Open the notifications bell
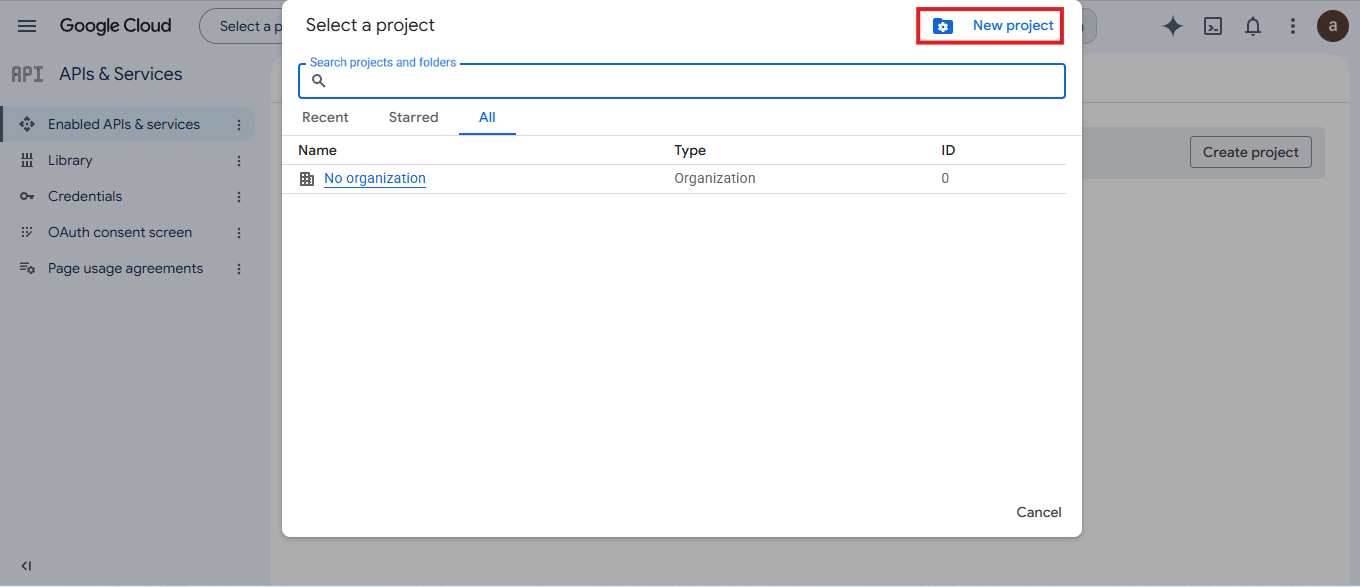The width and height of the screenshot is (1360, 587). (x=1252, y=27)
